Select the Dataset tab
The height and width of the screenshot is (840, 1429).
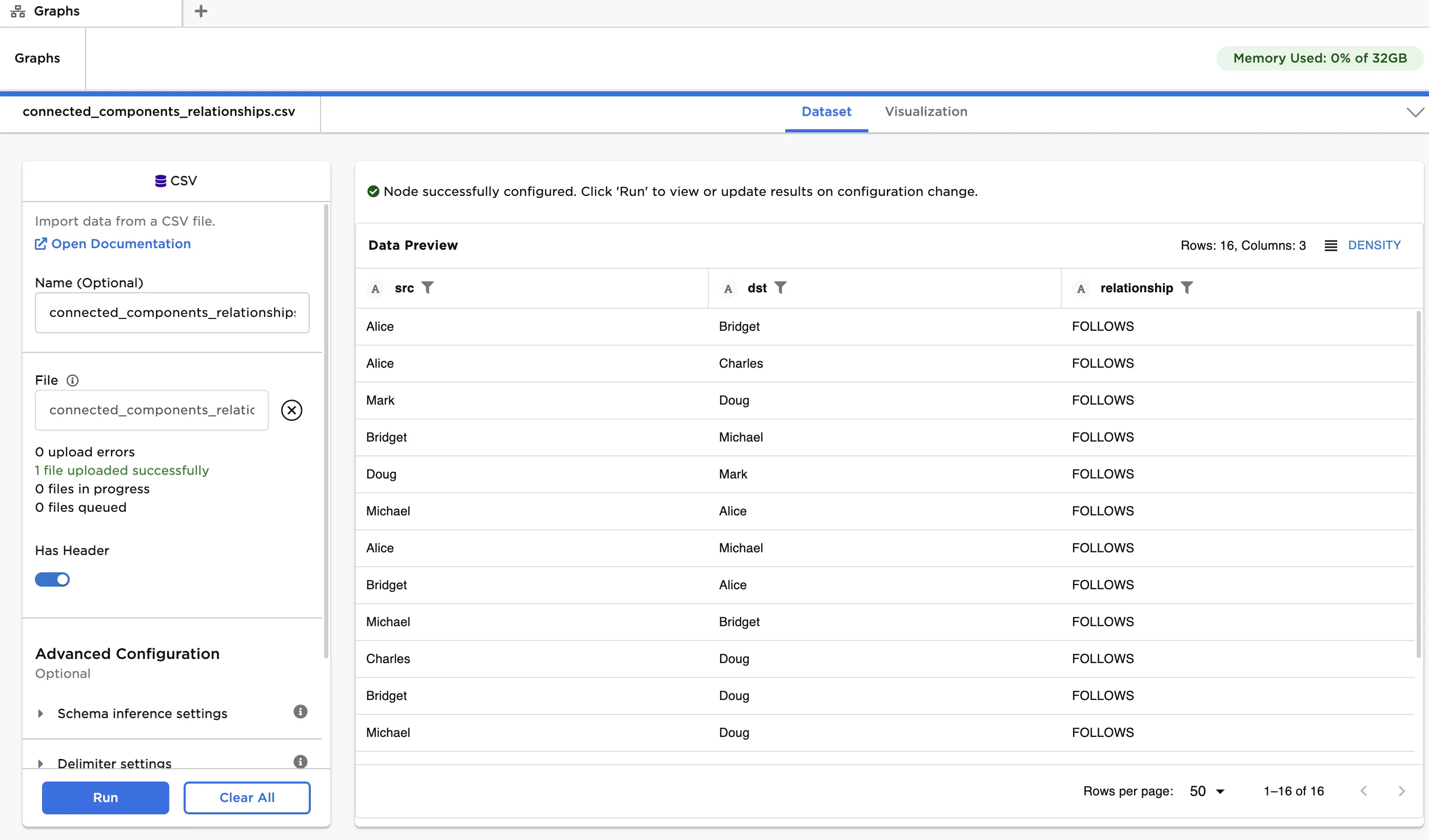coord(826,112)
